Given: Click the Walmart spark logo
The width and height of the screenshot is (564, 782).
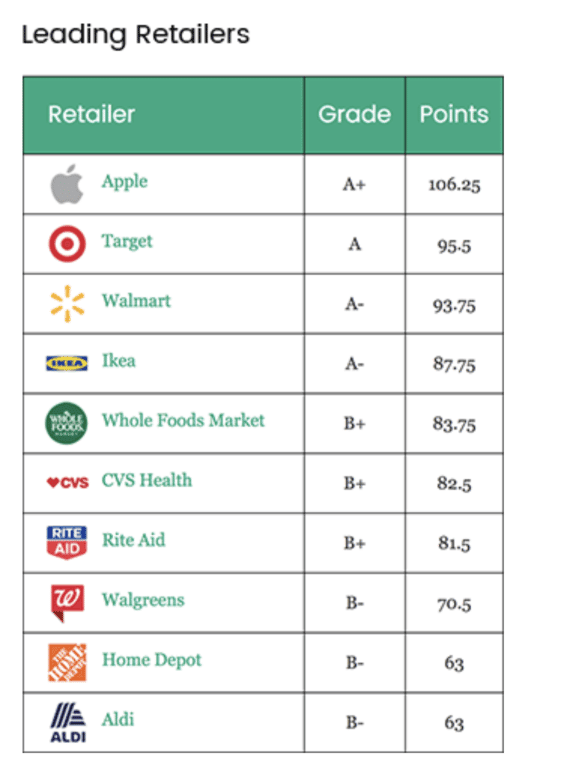Looking at the screenshot, I should tap(67, 304).
